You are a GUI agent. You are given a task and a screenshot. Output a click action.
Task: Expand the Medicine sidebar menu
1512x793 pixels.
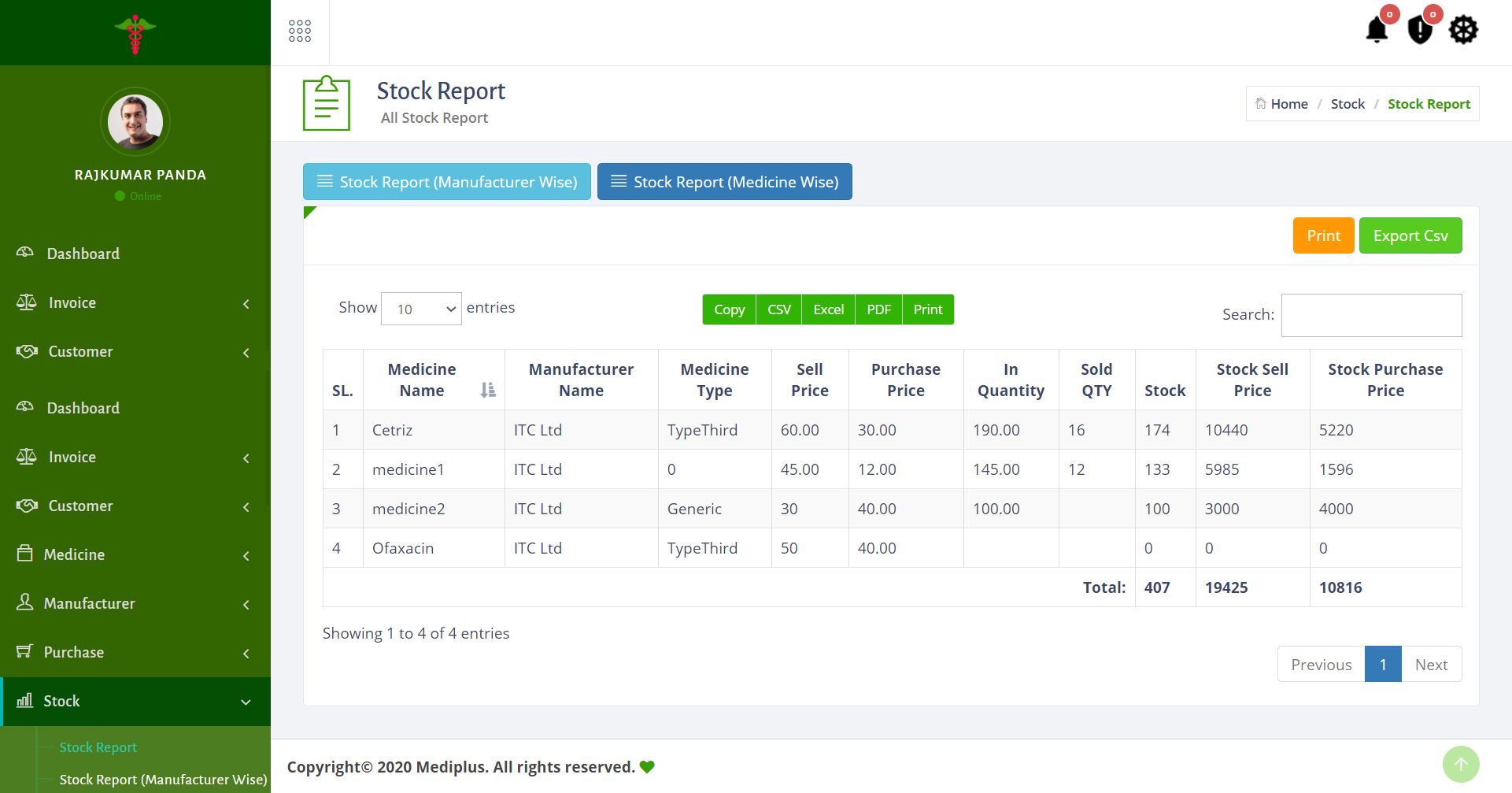coord(135,554)
